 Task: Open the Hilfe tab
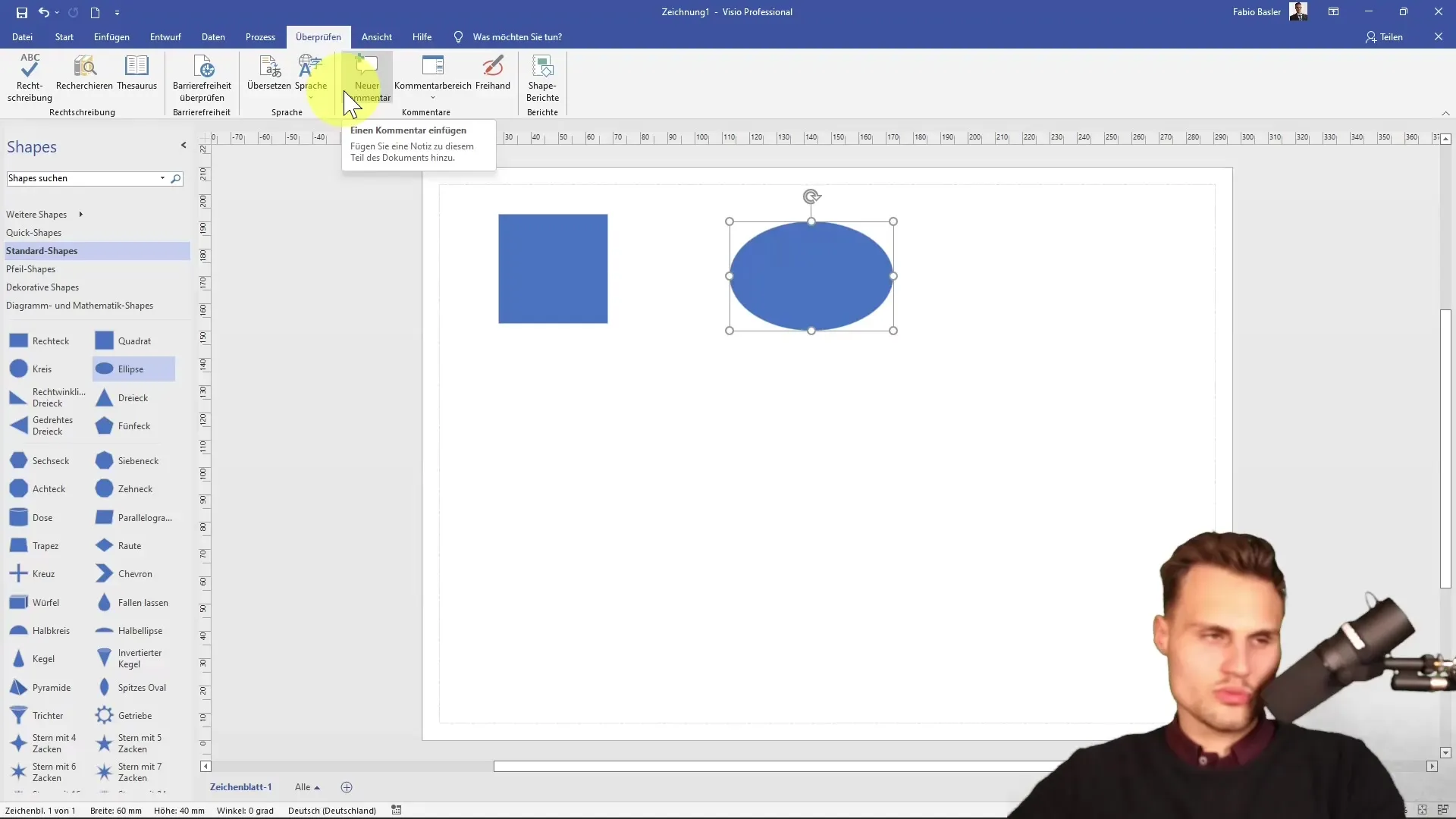tap(422, 36)
